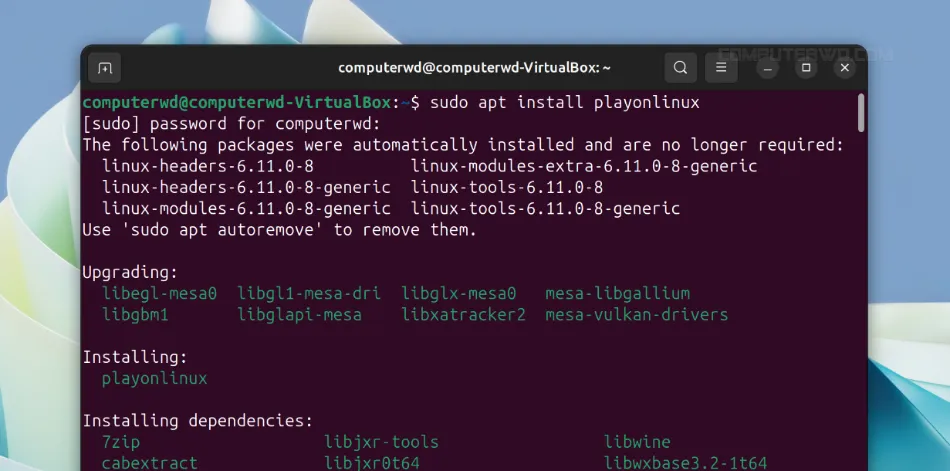
Task: Click package linux-tools-6.11.0-8-generic
Action: [545, 209]
